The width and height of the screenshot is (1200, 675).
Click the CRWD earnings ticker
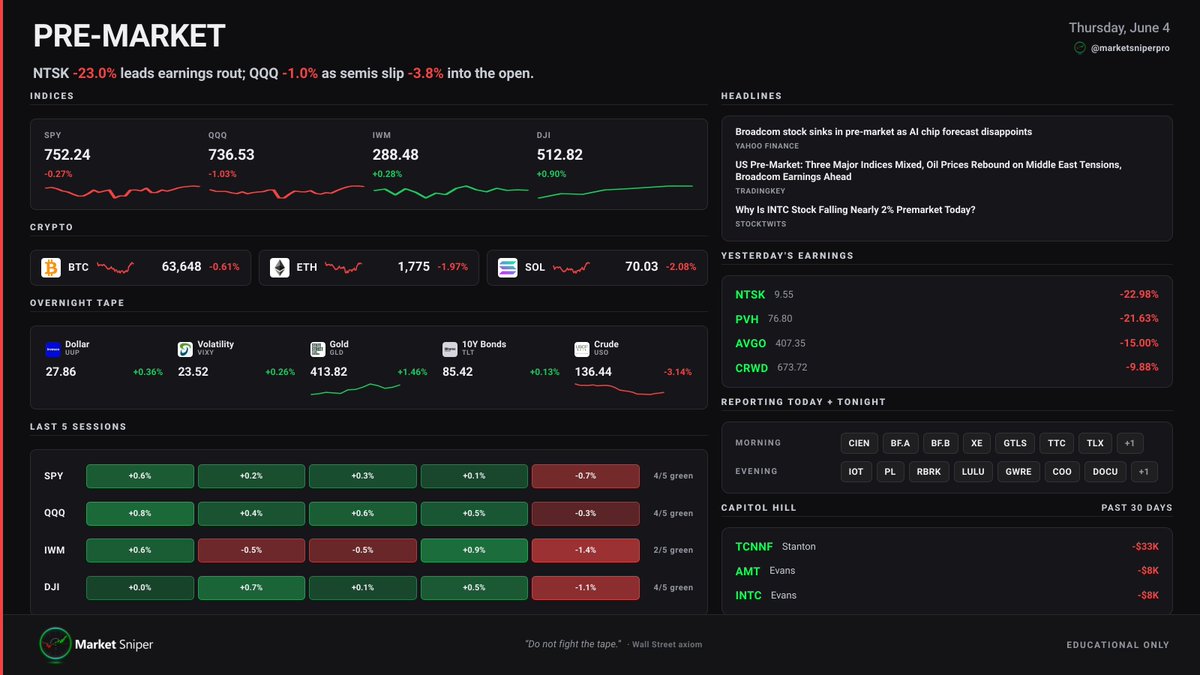pyautogui.click(x=752, y=367)
